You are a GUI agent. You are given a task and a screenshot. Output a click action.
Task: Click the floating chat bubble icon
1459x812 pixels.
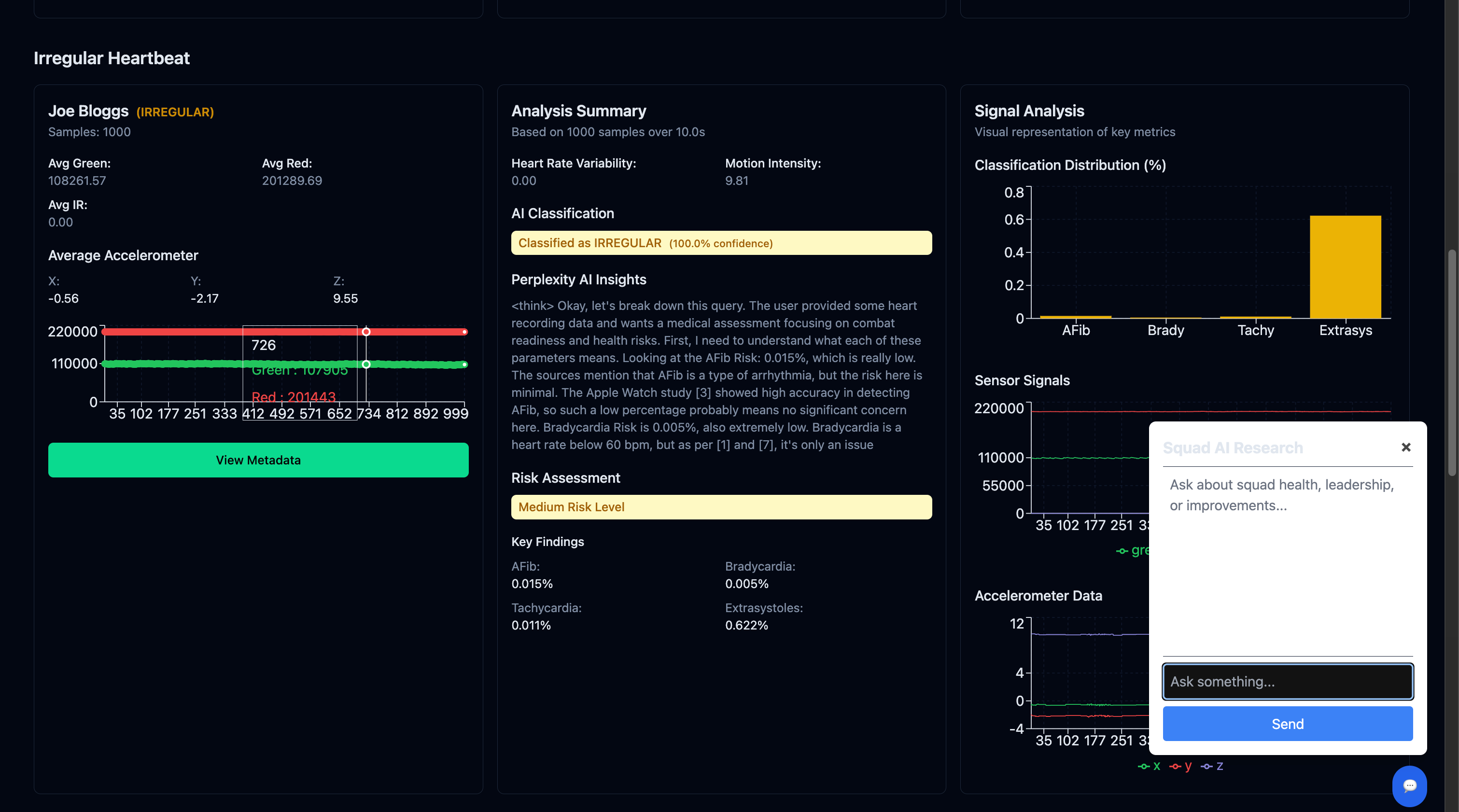click(1409, 785)
